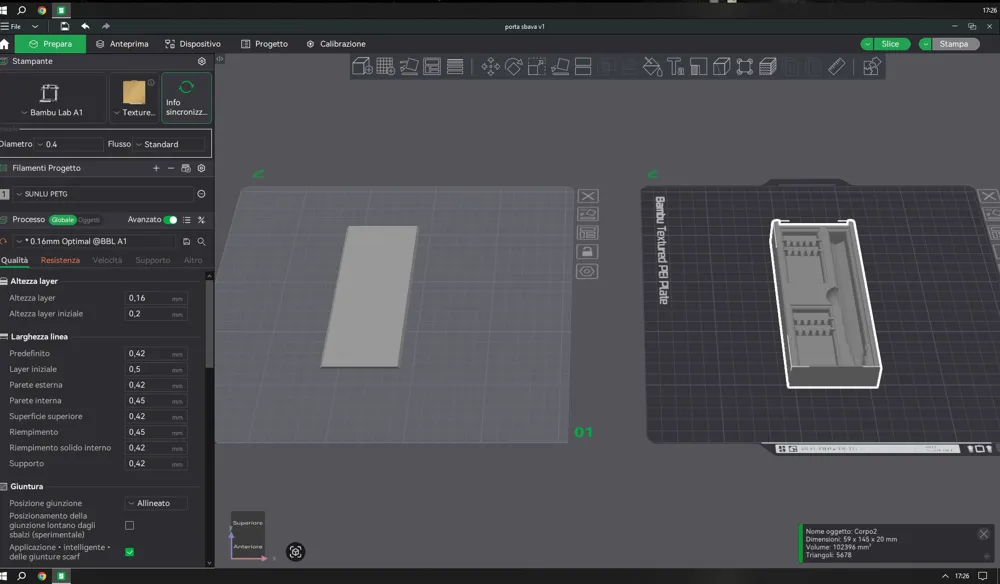The image size is (1000, 584).
Task: Click the Altezza layer value field
Action: click(156, 298)
